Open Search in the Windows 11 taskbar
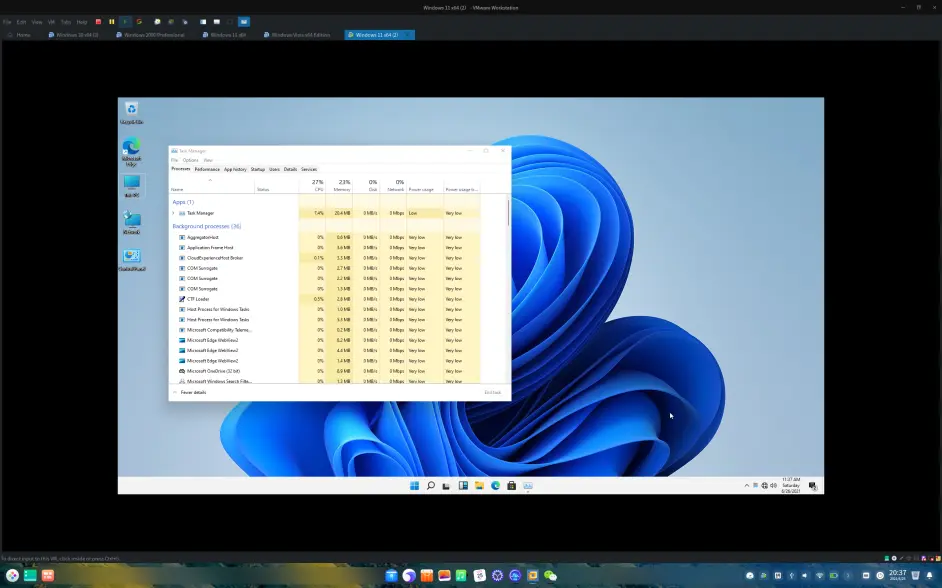The height and width of the screenshot is (588, 942). 431,485
